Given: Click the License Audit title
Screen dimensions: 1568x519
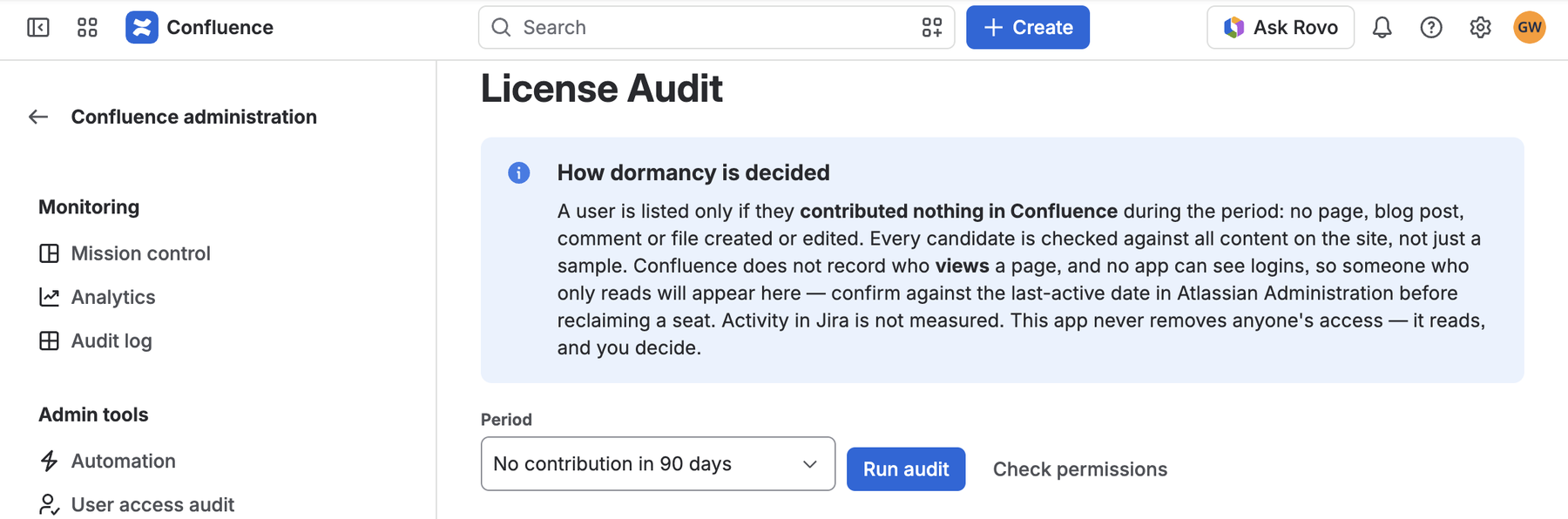Looking at the screenshot, I should (602, 89).
